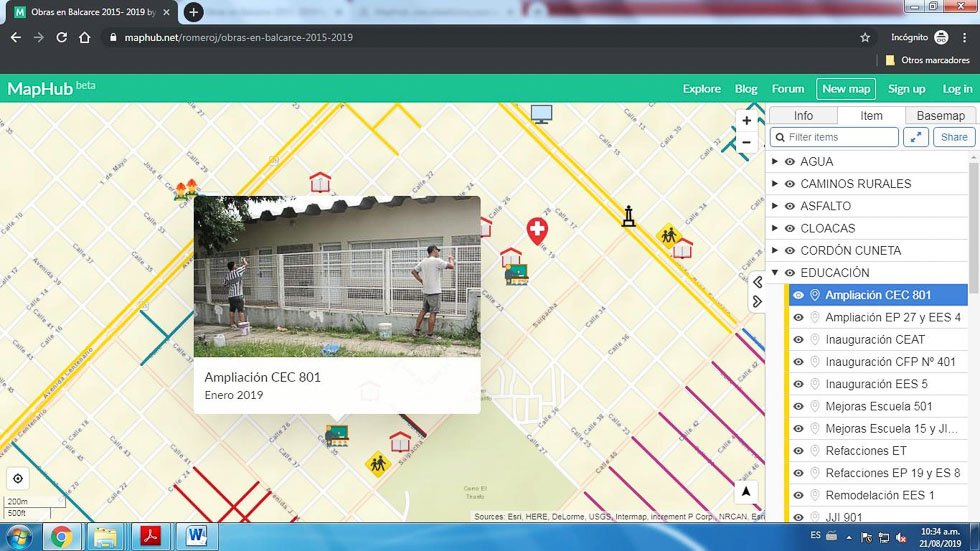This screenshot has height=551, width=980.
Task: Bookmark page with the star icon
Action: (865, 37)
